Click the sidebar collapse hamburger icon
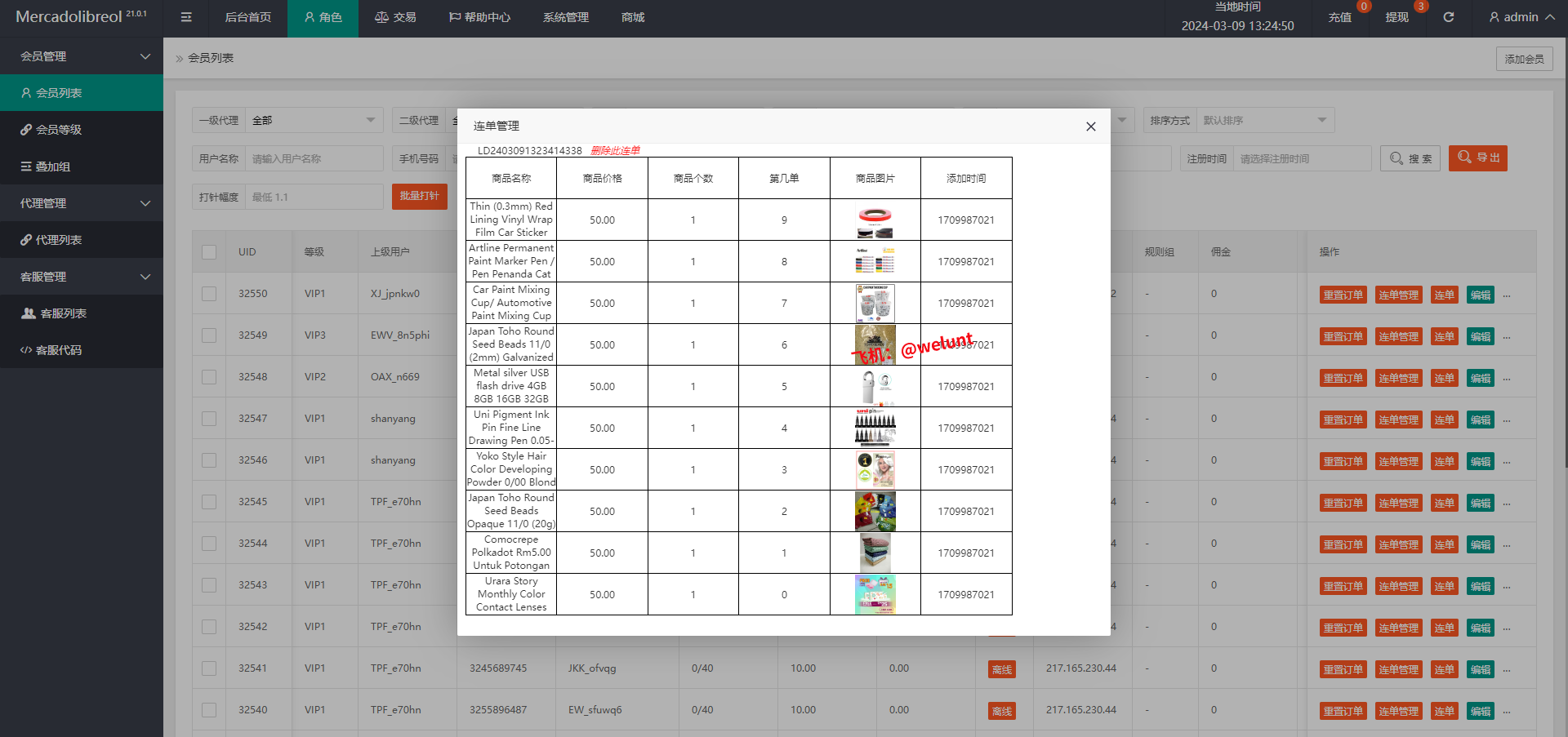The image size is (1568, 737). (x=186, y=17)
